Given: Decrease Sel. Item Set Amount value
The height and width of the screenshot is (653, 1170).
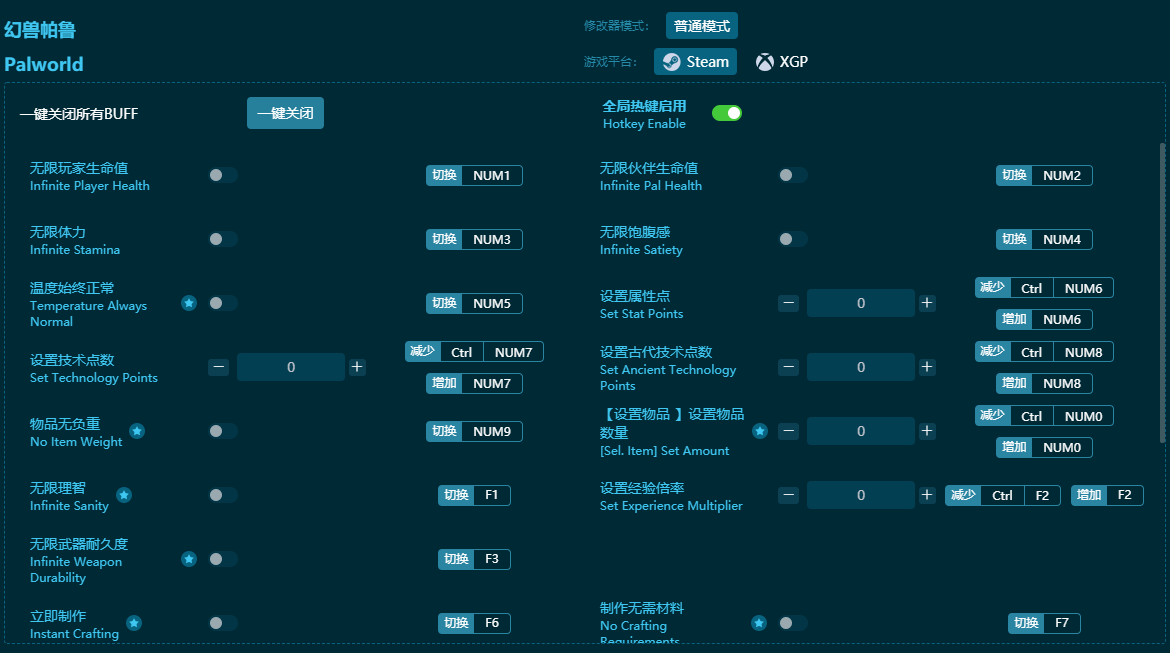Looking at the screenshot, I should 788,431.
